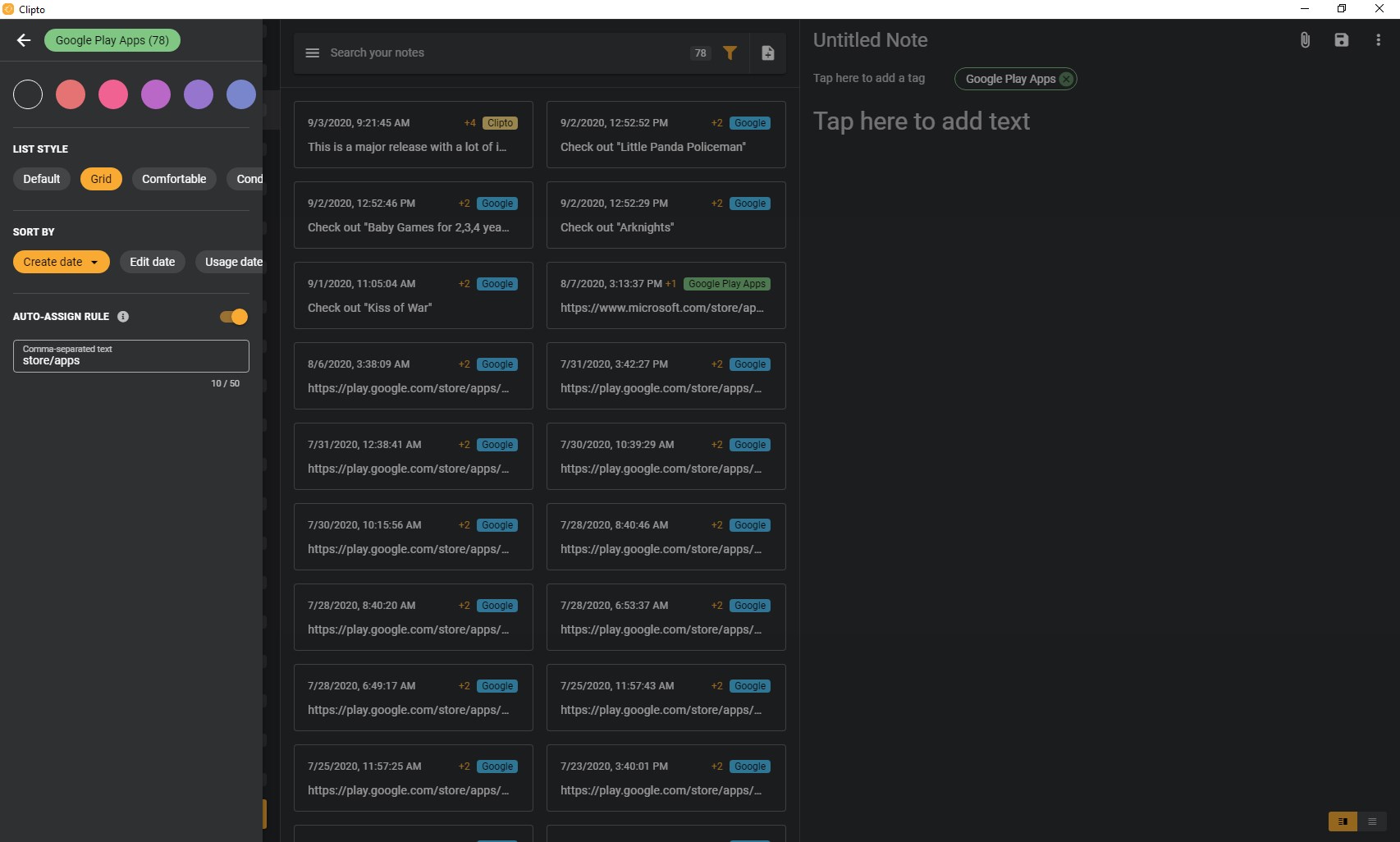Go back using the left arrow icon
The height and width of the screenshot is (842, 1400).
[x=24, y=40]
